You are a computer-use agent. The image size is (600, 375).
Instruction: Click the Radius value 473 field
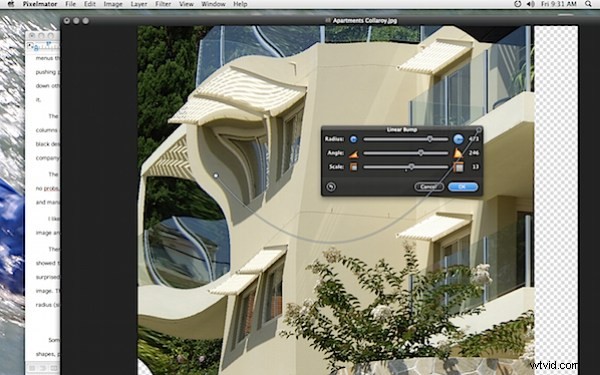[474, 139]
